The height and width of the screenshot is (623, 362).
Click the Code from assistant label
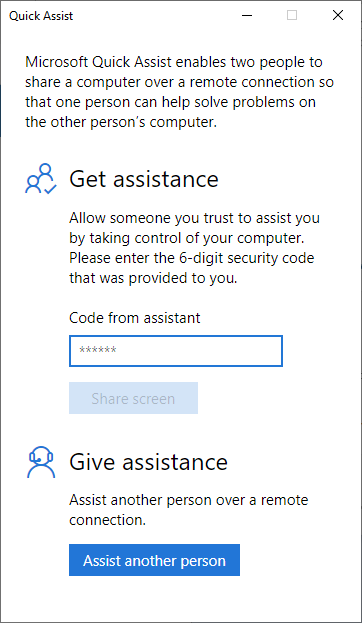pyautogui.click(x=135, y=318)
